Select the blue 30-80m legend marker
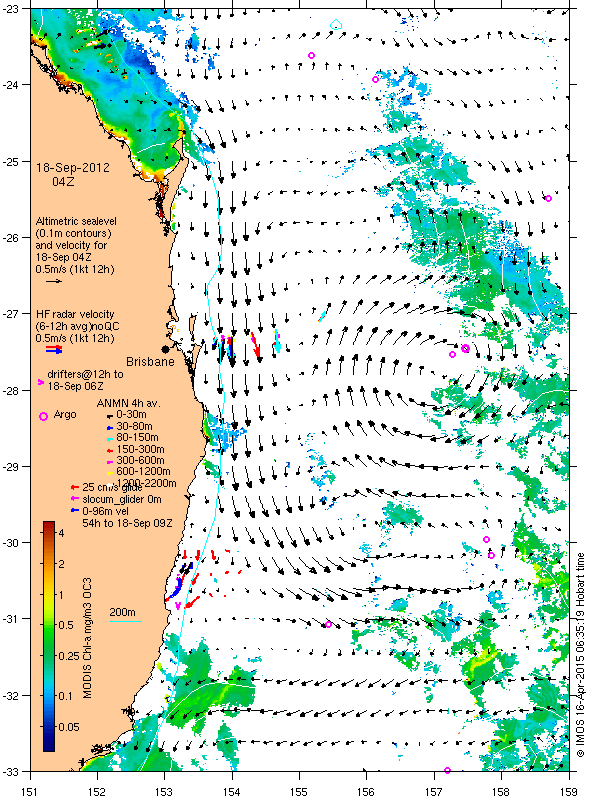 [109, 428]
